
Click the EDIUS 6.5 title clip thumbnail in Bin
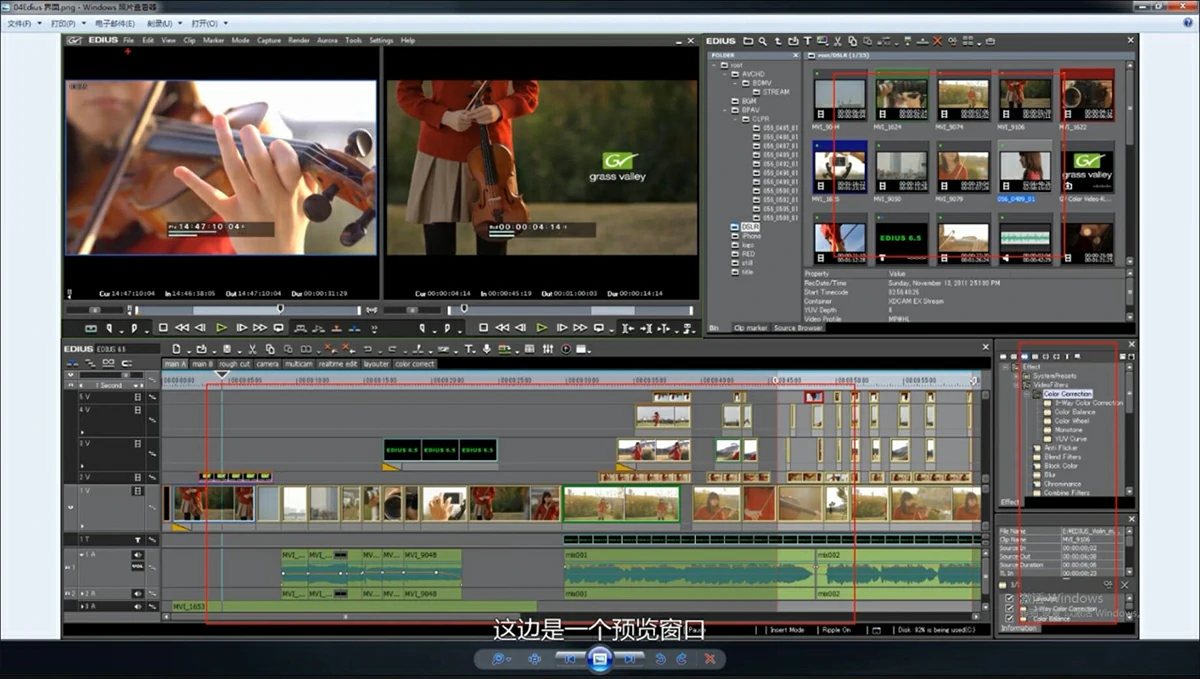tap(901, 237)
